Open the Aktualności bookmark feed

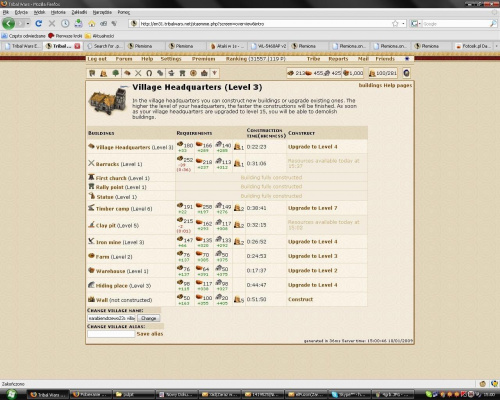tap(100, 36)
